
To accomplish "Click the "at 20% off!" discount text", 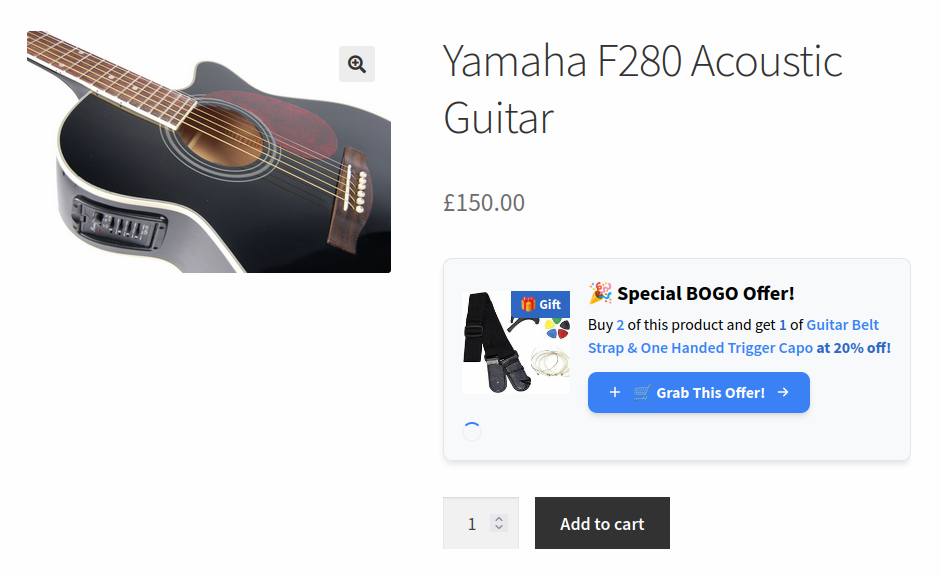I will (x=853, y=348).
